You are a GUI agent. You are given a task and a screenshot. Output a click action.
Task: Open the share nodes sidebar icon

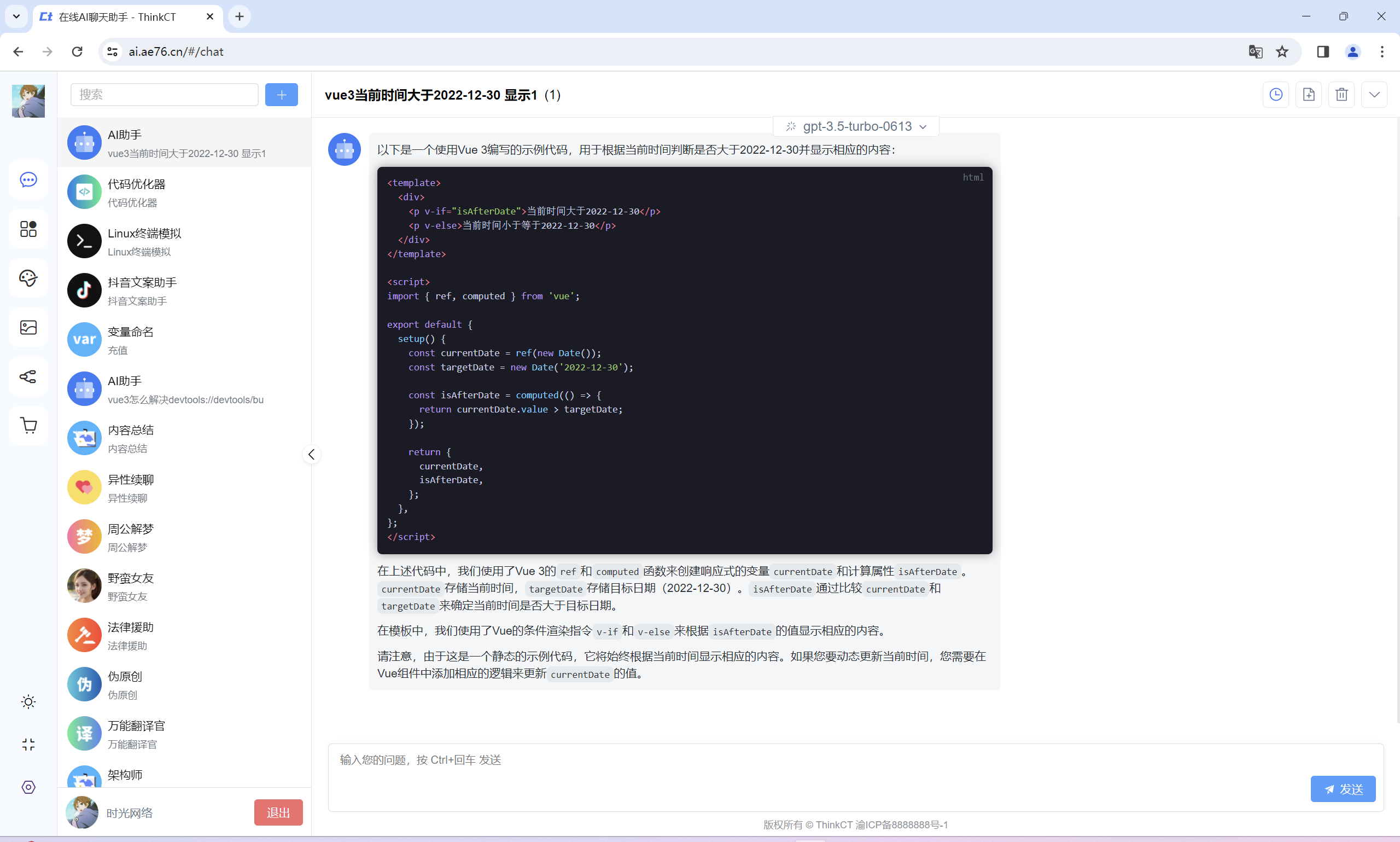(28, 376)
